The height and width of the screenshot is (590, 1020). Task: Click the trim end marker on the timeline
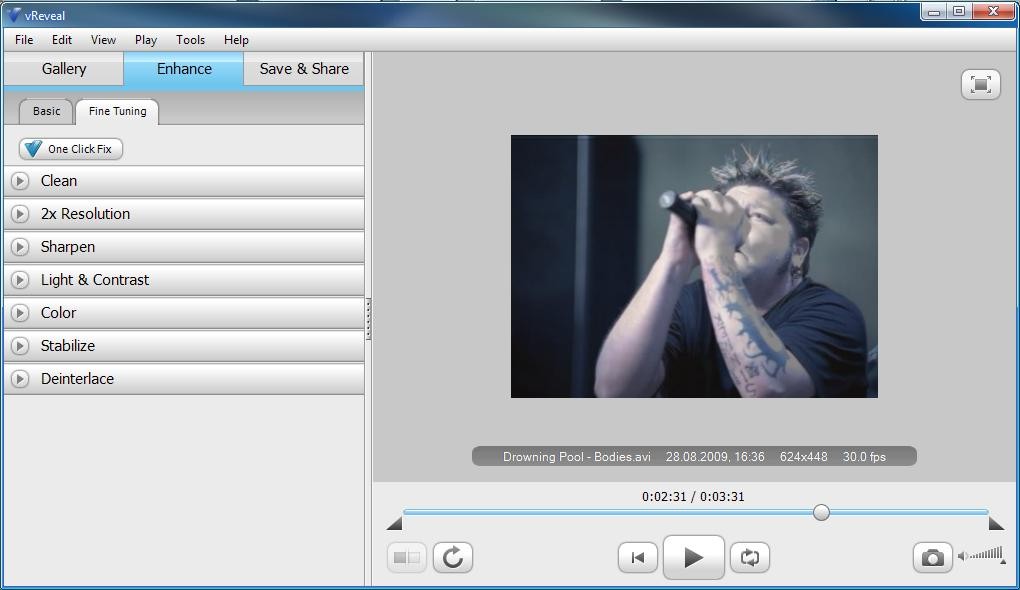996,523
